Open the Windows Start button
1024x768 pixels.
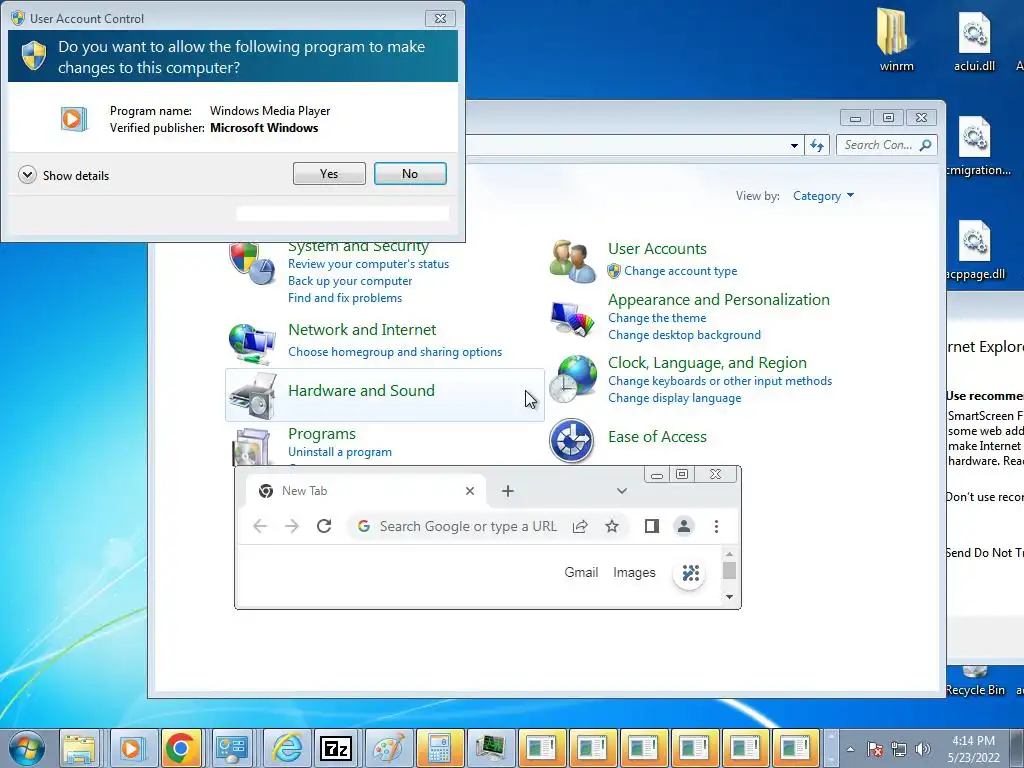click(x=27, y=748)
